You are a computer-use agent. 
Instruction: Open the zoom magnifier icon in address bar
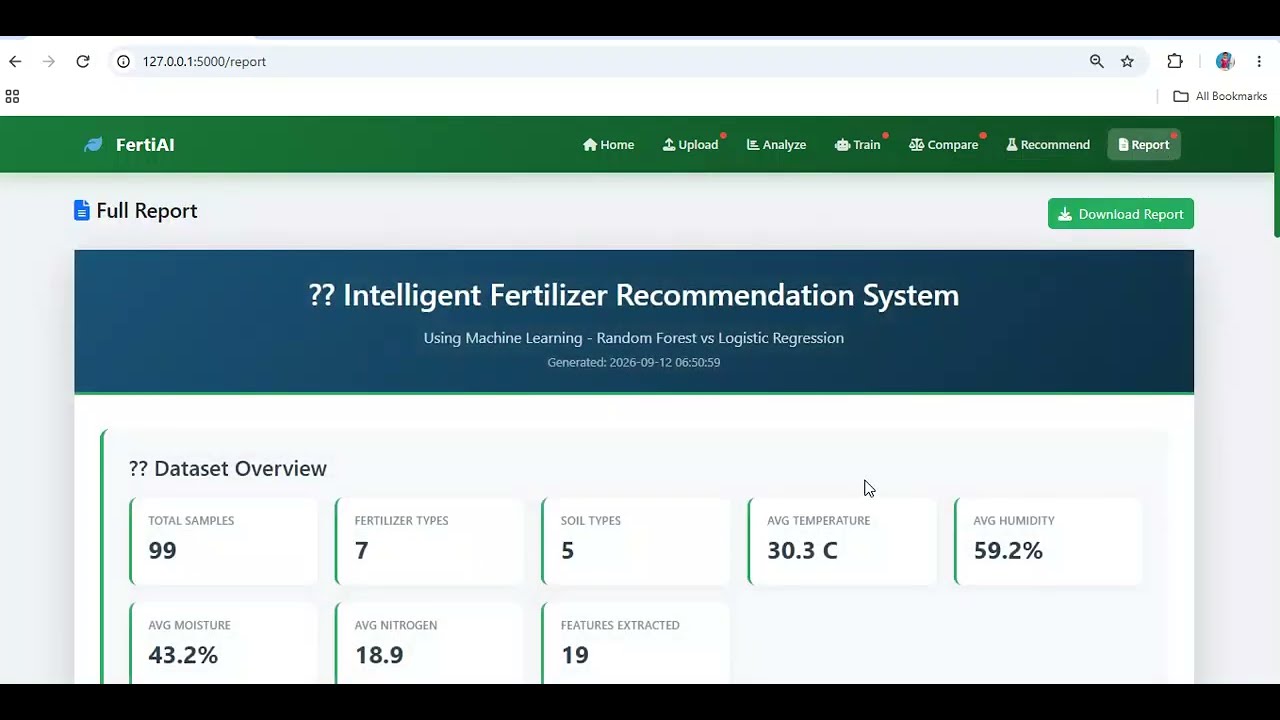coord(1097,61)
